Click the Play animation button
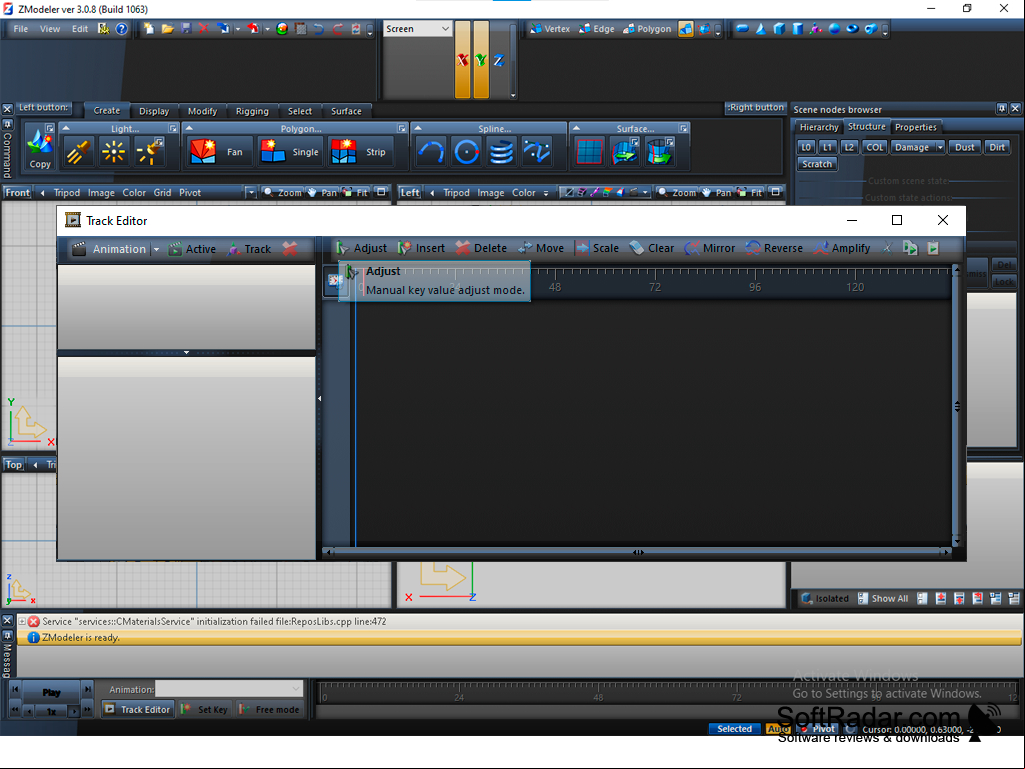The image size is (1025, 769). [51, 692]
